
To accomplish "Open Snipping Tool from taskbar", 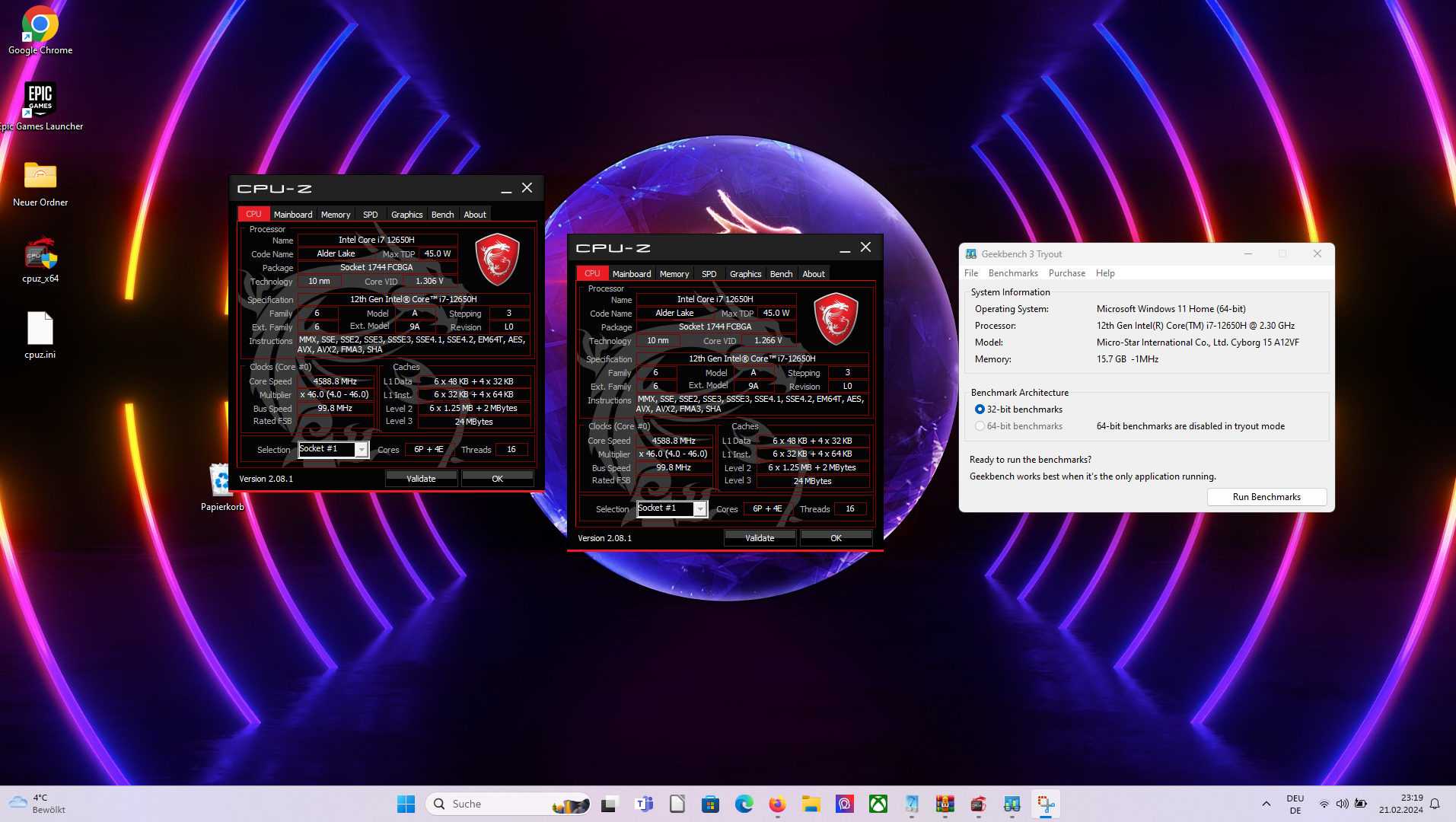I will click(x=1046, y=804).
